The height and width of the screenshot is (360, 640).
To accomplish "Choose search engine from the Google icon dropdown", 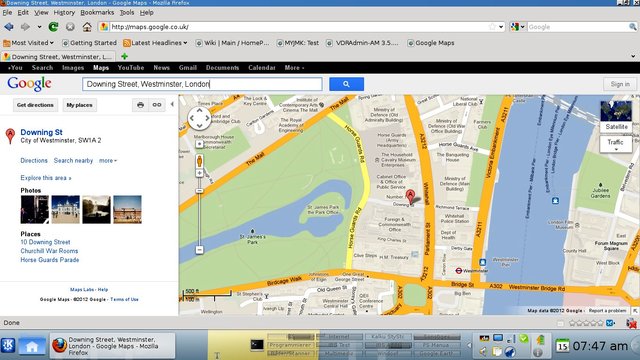I will [x=518, y=27].
